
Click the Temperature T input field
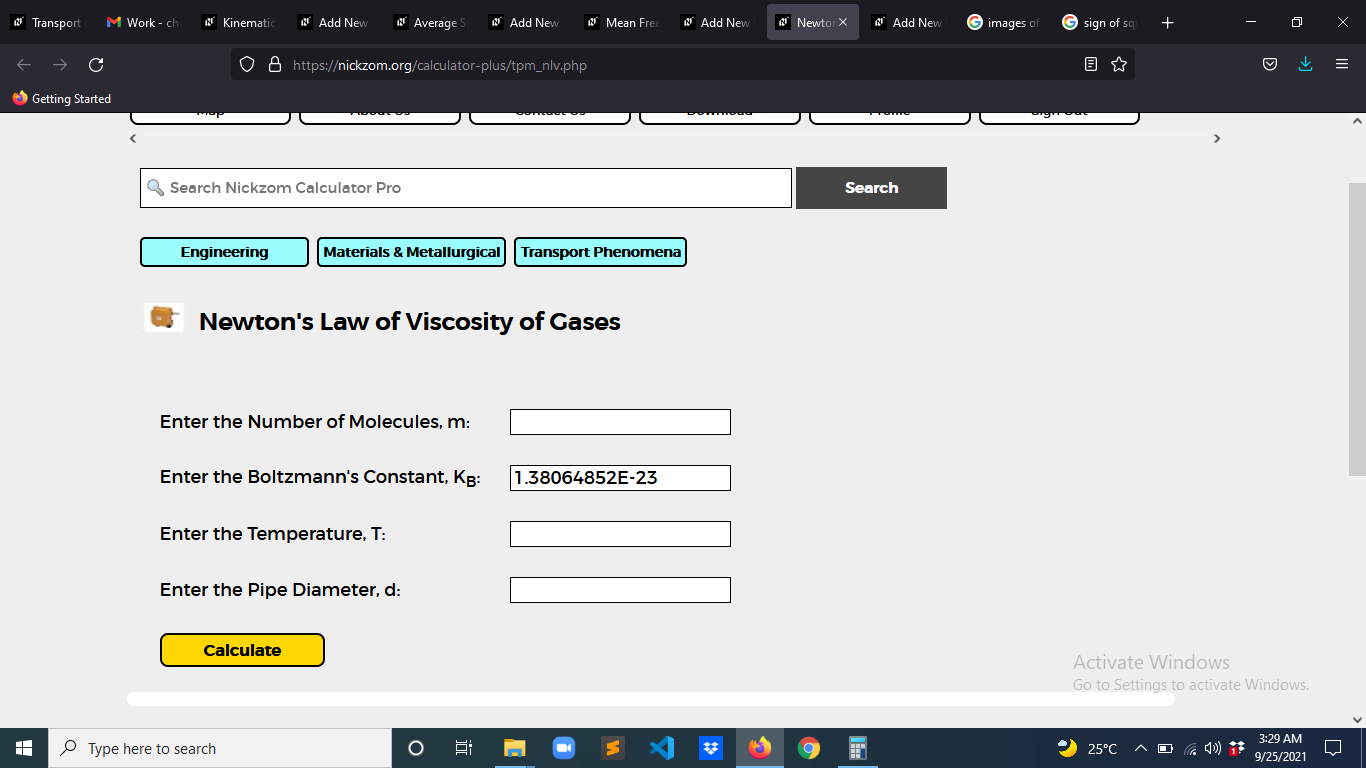pyautogui.click(x=620, y=534)
